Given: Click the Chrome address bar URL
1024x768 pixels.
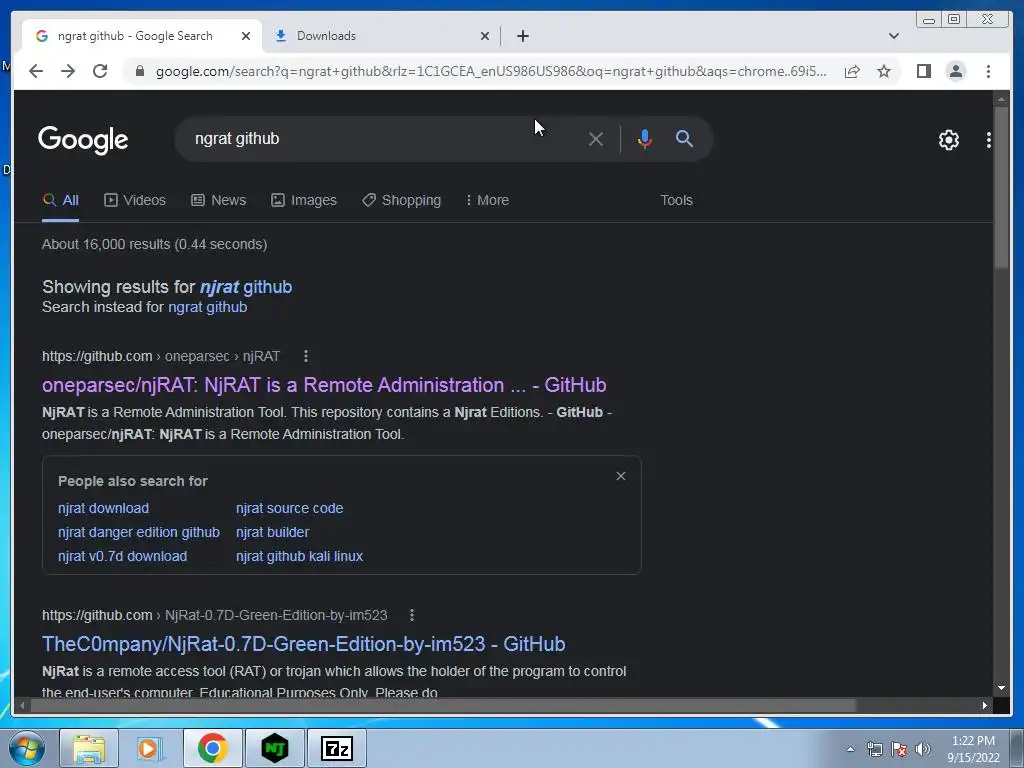Looking at the screenshot, I should tap(491, 71).
